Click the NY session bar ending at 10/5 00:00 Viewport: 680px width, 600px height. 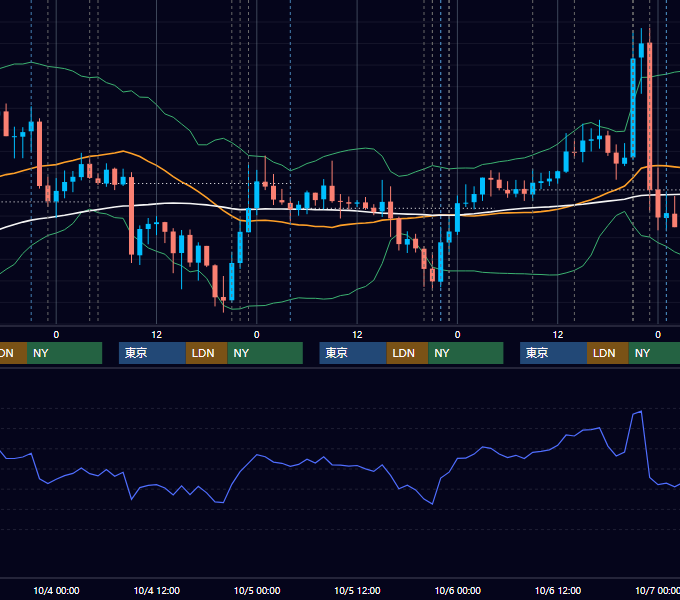(265, 353)
